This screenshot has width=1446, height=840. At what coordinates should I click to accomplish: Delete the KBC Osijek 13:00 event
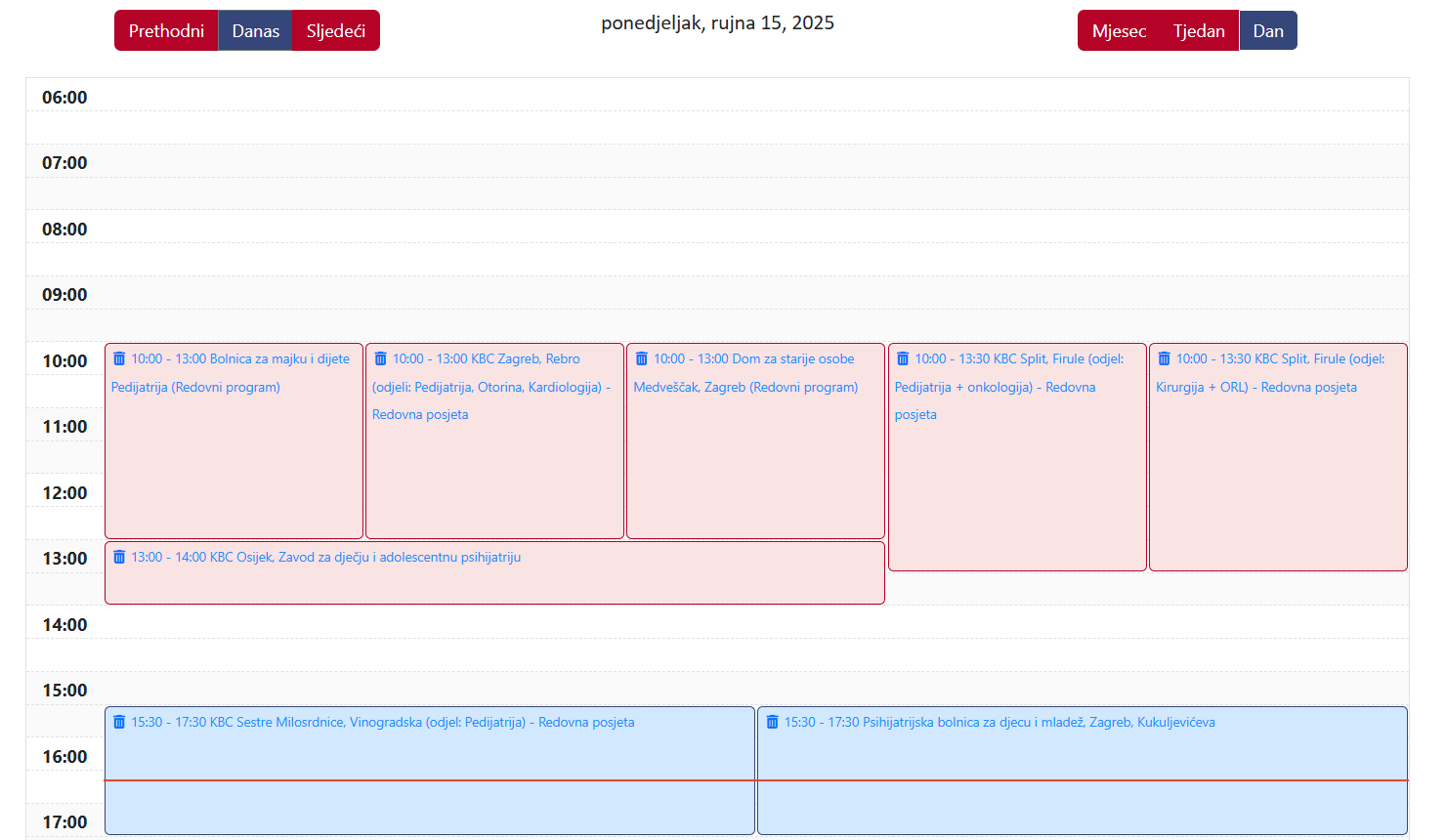119,557
